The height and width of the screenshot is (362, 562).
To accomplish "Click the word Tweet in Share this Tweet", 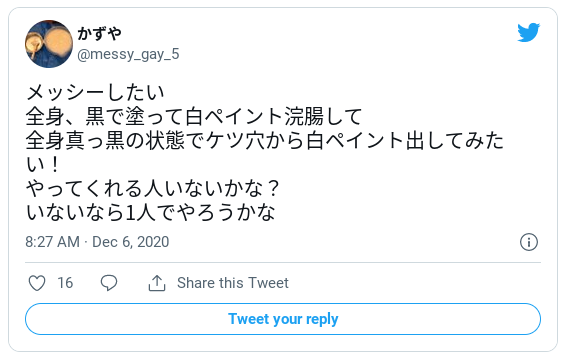I will [268, 283].
